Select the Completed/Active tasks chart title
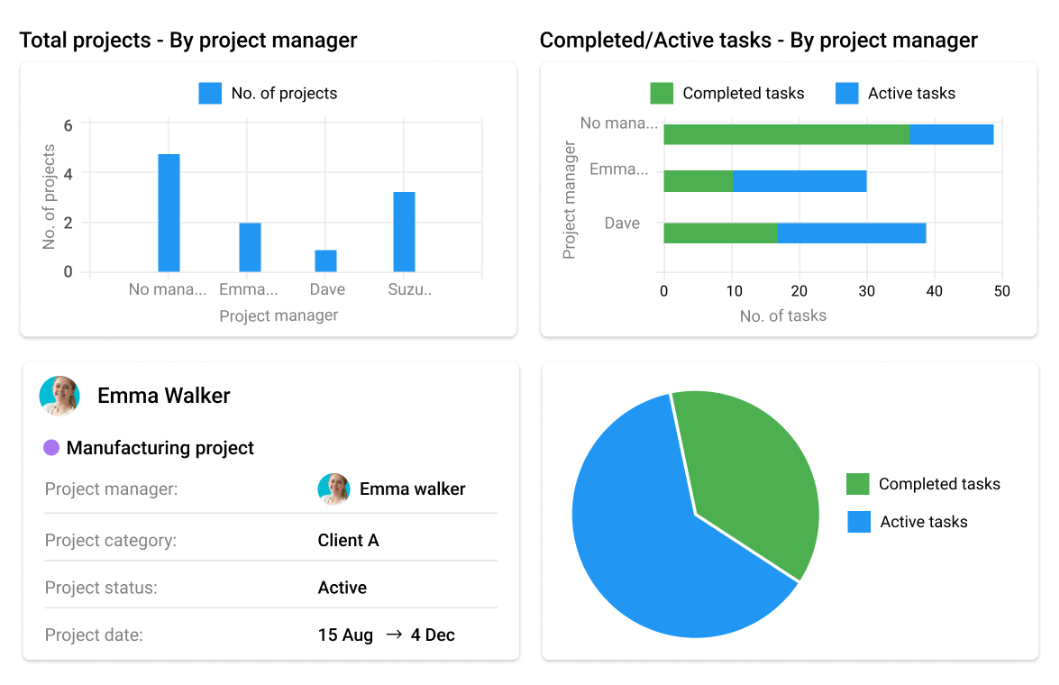 pyautogui.click(x=758, y=41)
